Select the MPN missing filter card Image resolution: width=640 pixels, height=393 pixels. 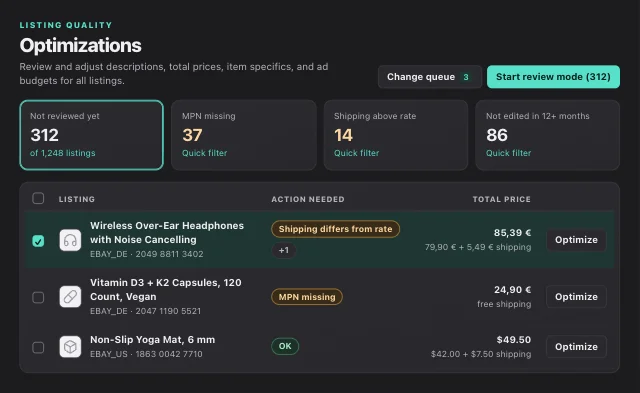coord(244,135)
